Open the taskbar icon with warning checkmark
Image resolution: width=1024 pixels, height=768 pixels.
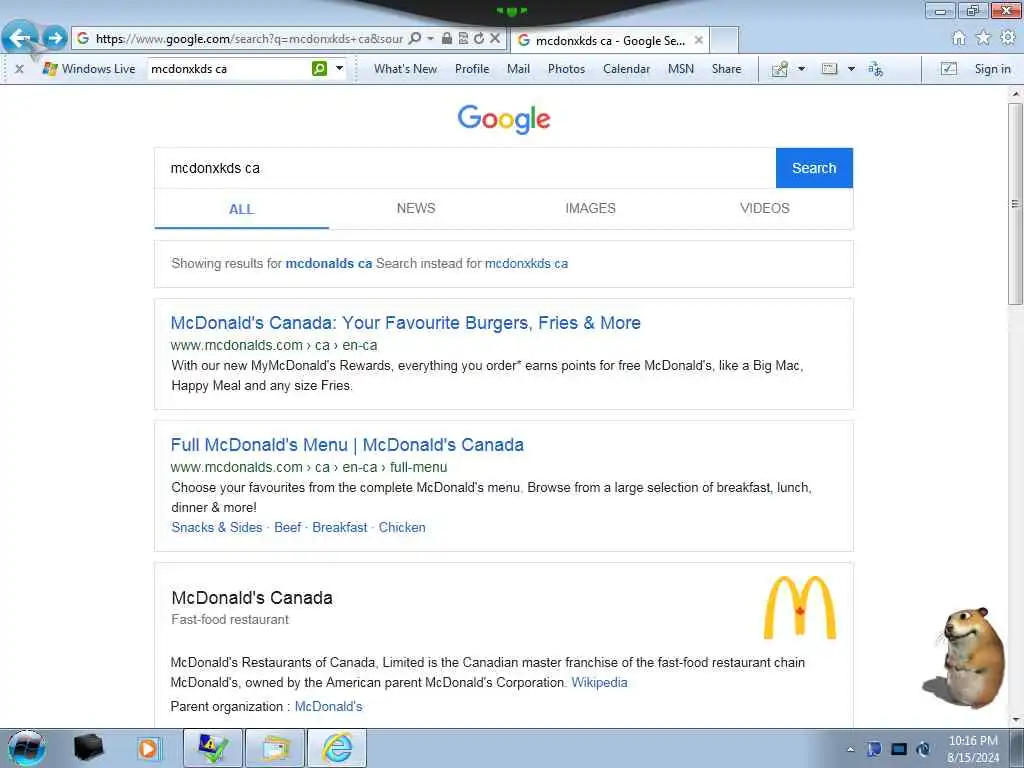pos(213,748)
